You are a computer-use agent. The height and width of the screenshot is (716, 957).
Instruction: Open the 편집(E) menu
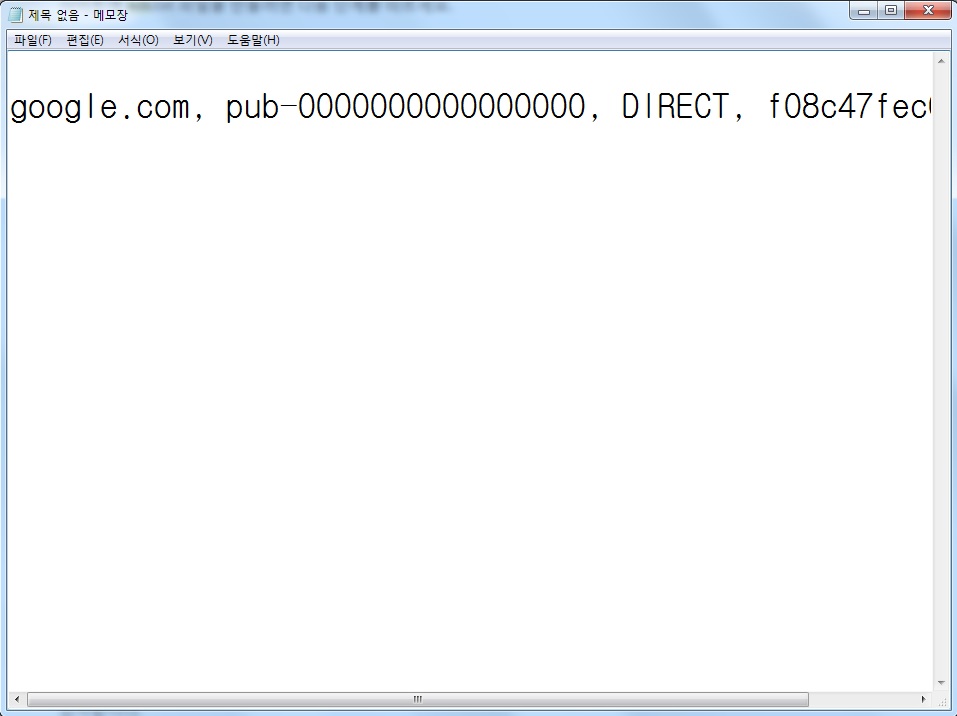pos(85,40)
